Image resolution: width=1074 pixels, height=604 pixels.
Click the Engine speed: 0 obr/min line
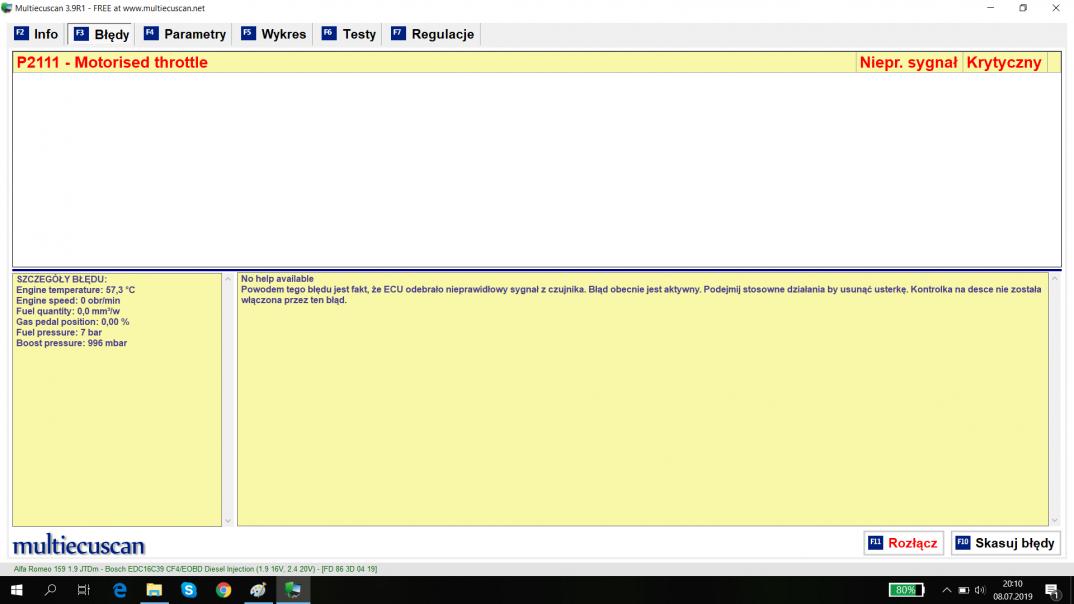click(x=68, y=301)
